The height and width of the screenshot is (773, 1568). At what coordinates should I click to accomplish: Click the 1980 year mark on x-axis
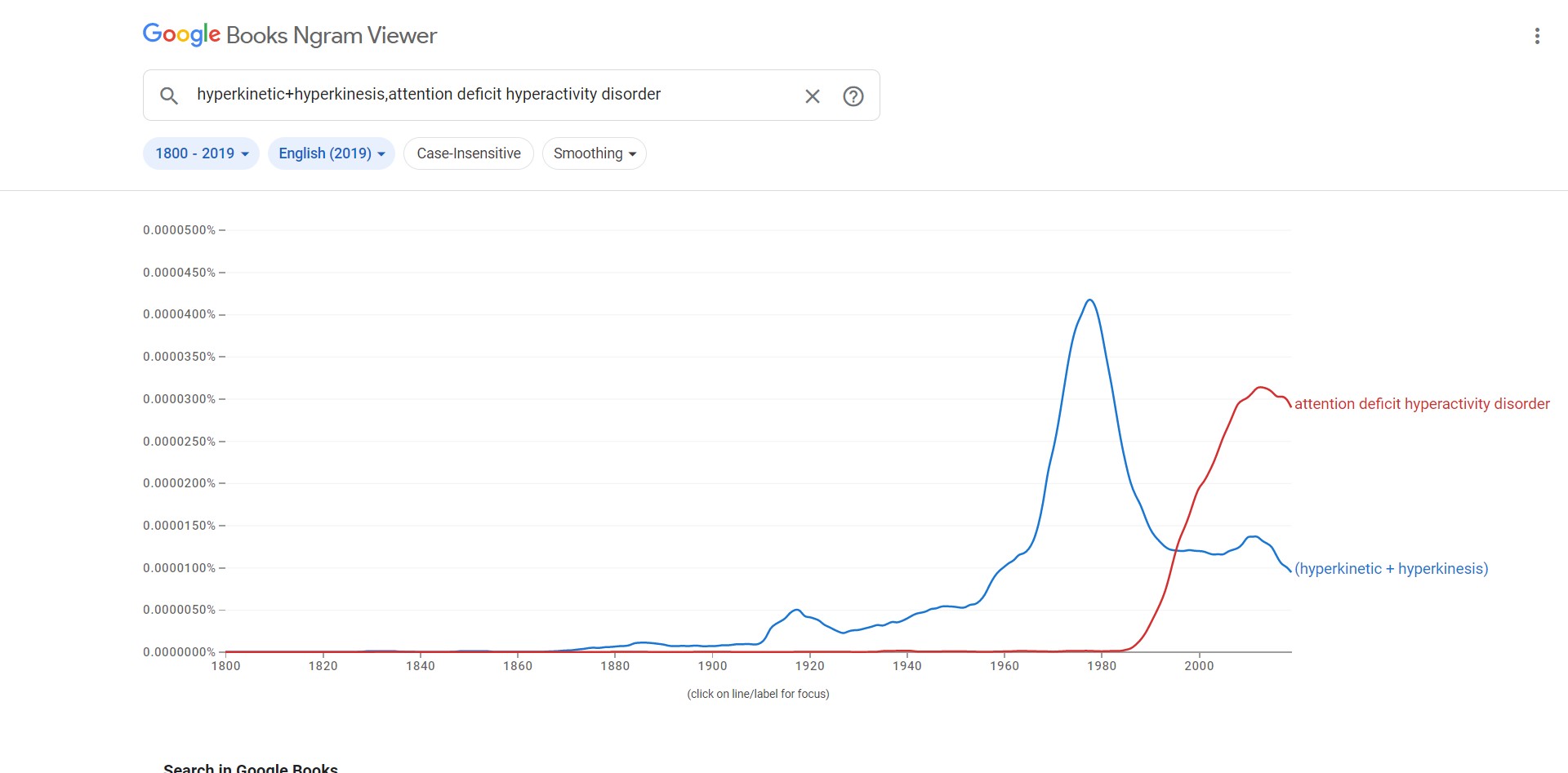click(x=1102, y=666)
